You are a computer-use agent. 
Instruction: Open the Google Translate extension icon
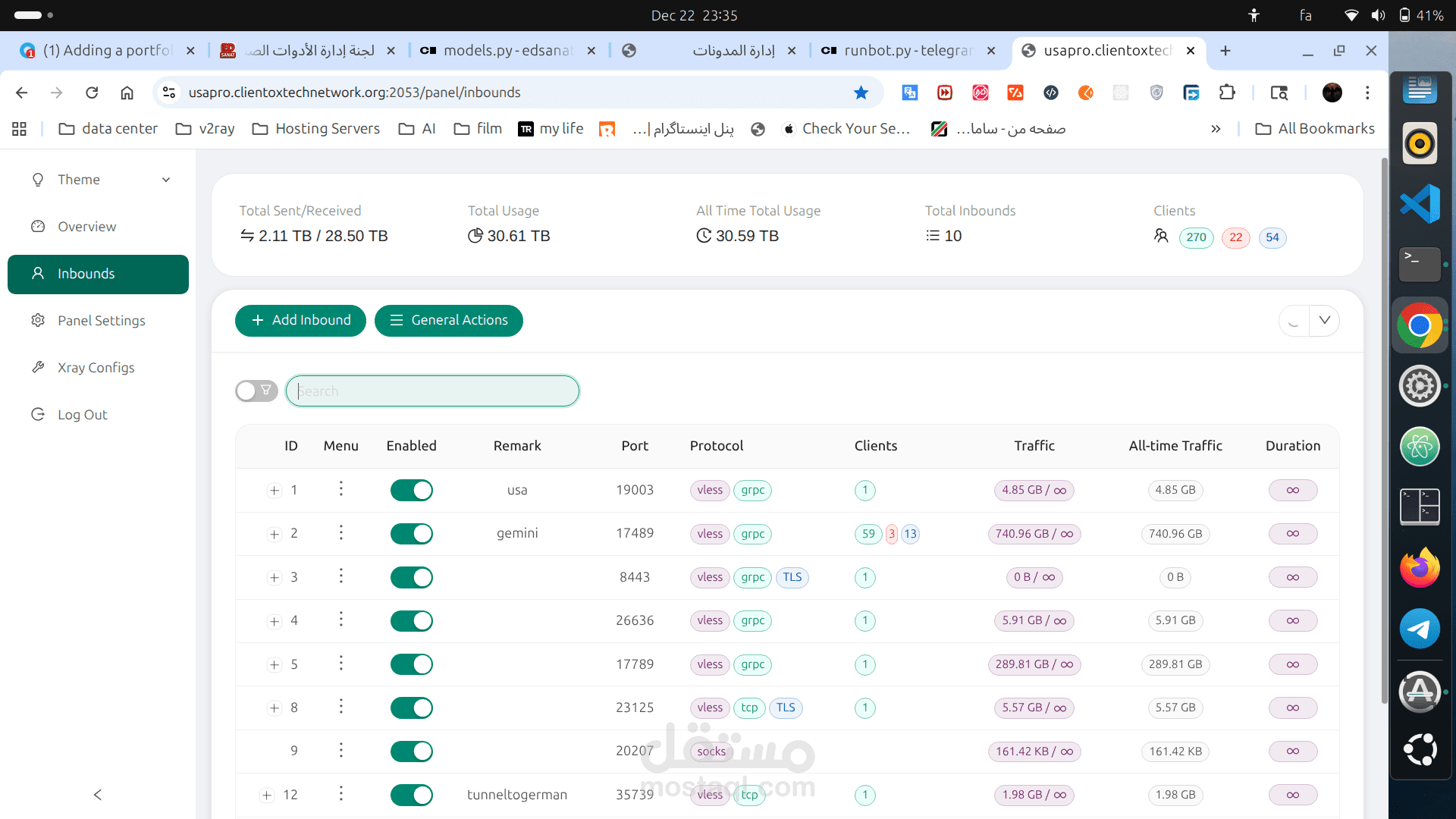pos(909,92)
